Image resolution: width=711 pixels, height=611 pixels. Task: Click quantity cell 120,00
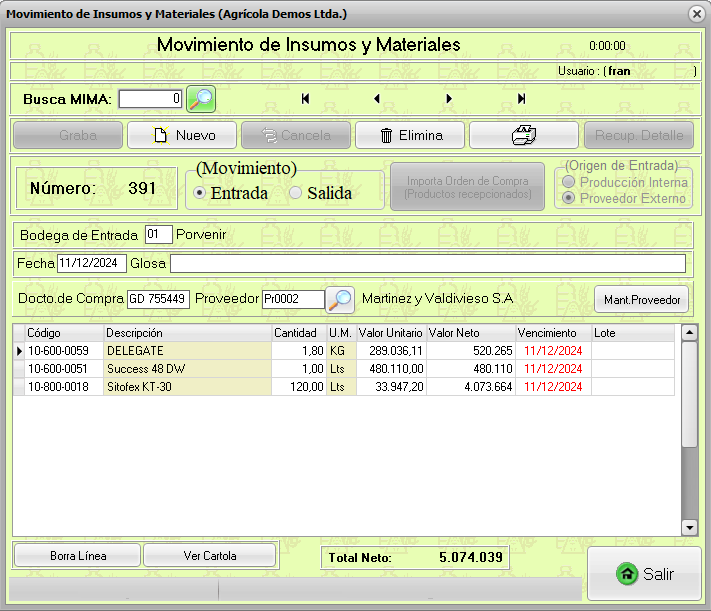coord(299,387)
